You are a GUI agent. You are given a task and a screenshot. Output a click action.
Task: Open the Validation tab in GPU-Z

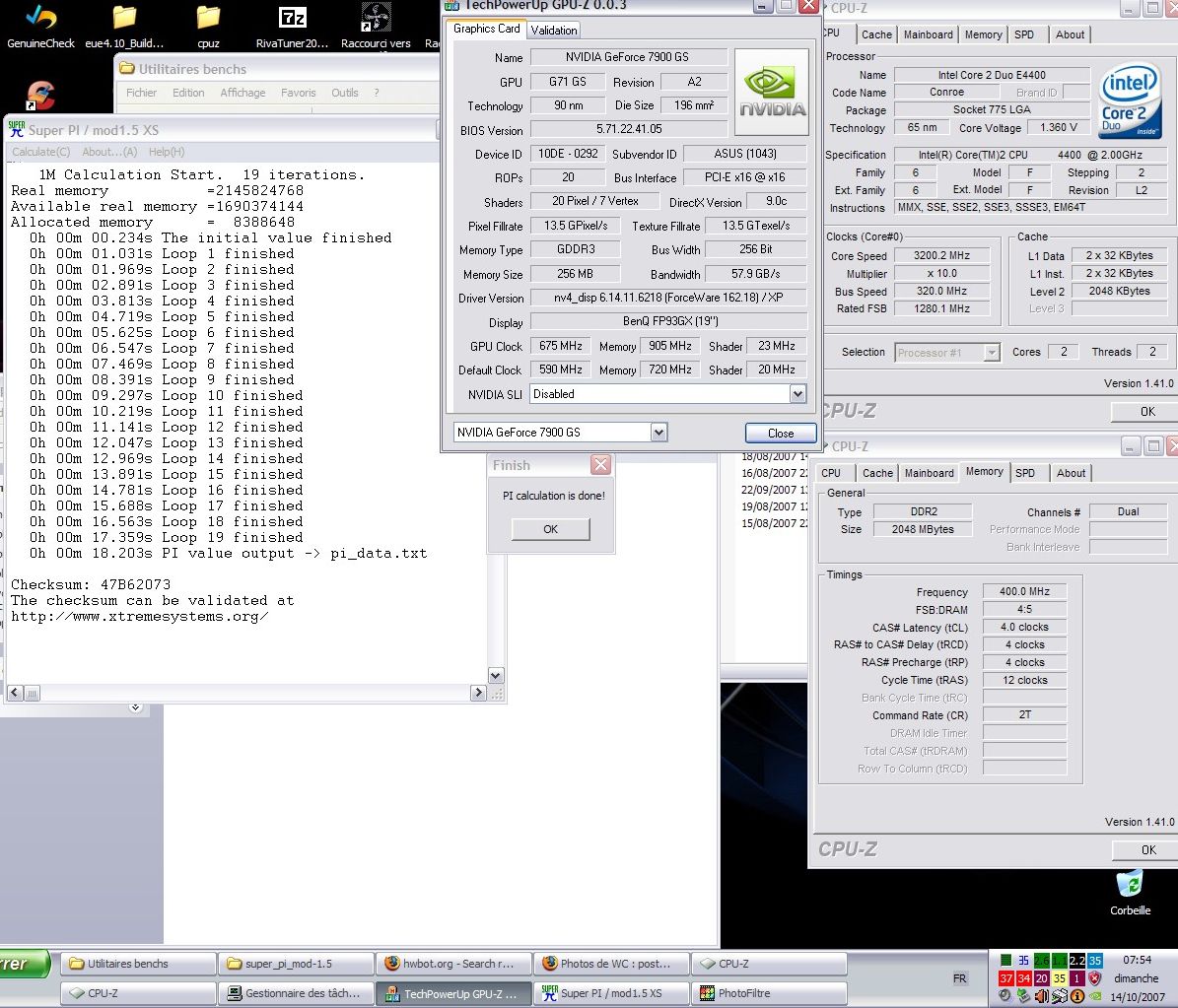[554, 30]
